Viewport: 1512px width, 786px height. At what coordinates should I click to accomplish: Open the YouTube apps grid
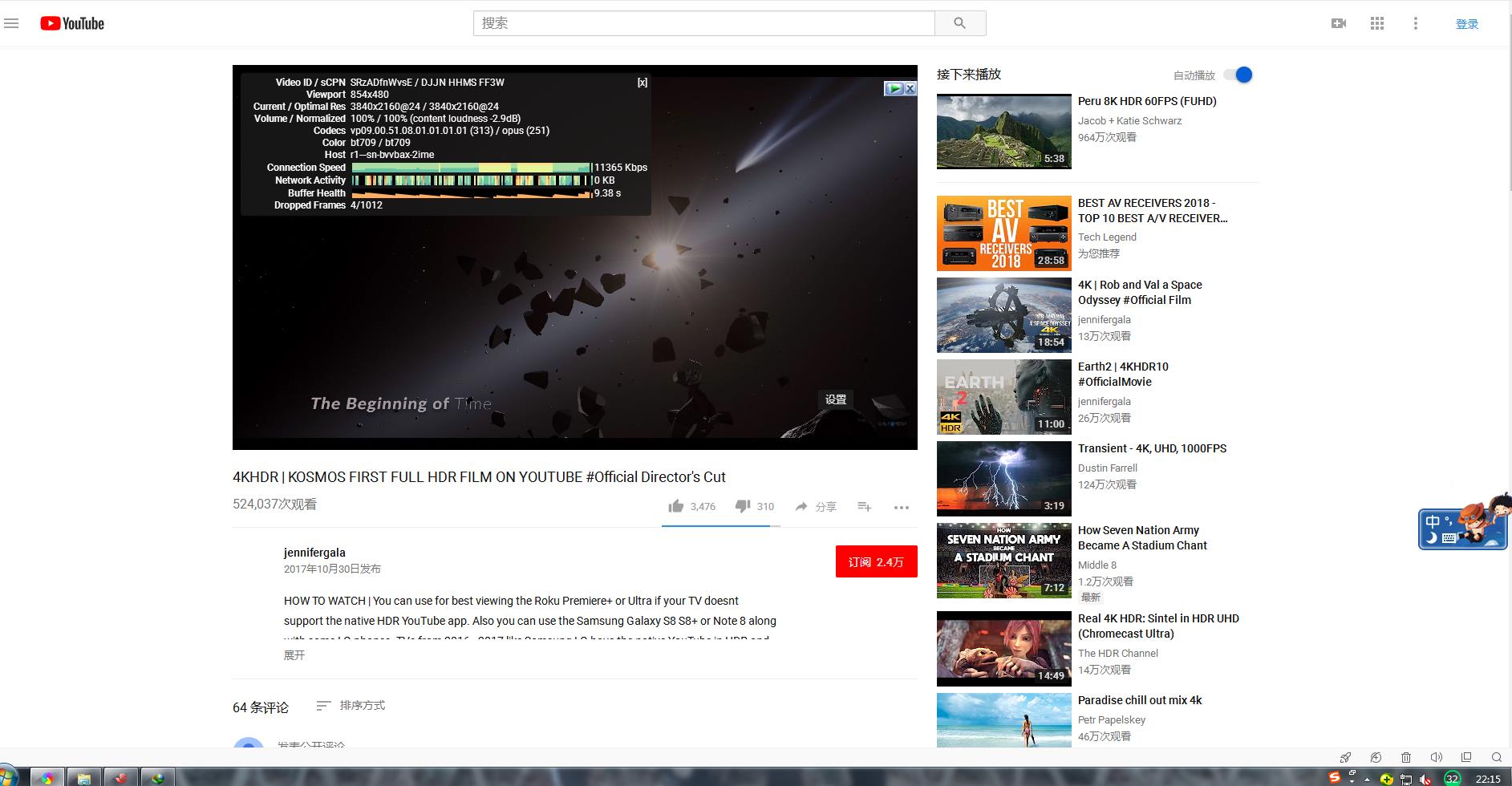pos(1377,23)
